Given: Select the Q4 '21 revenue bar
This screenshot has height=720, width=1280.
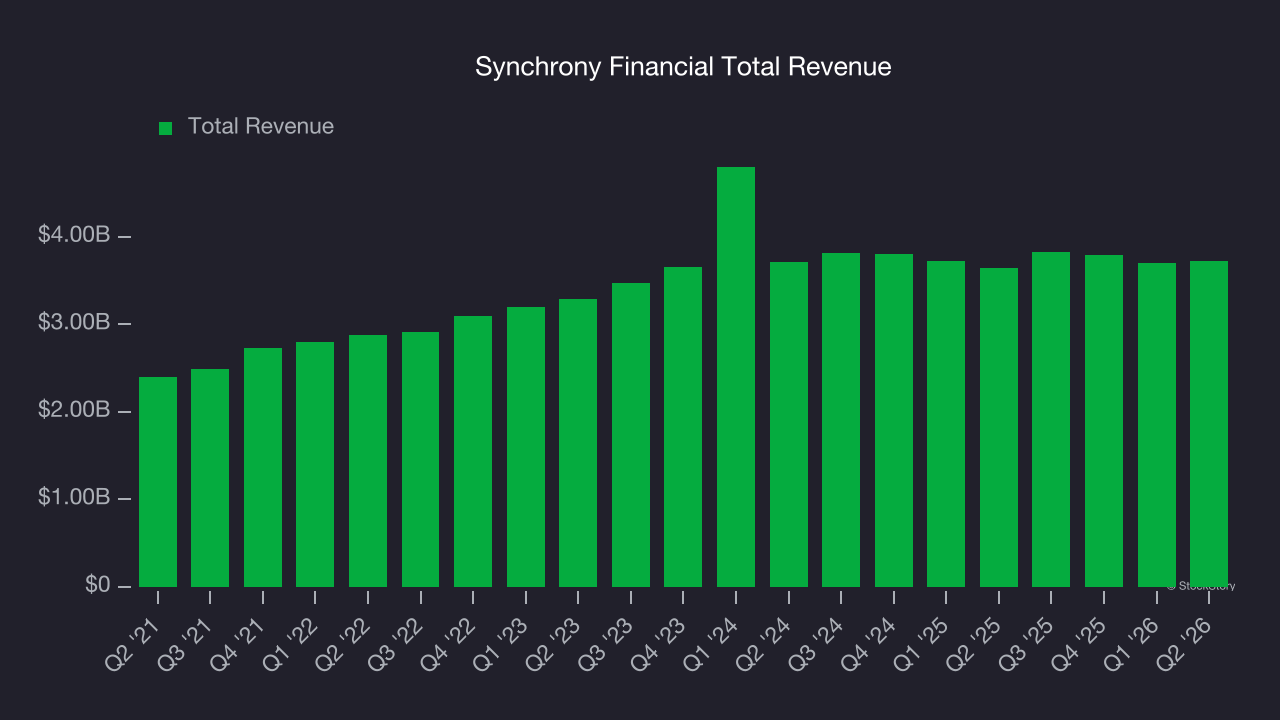Looking at the screenshot, I should tap(263, 467).
